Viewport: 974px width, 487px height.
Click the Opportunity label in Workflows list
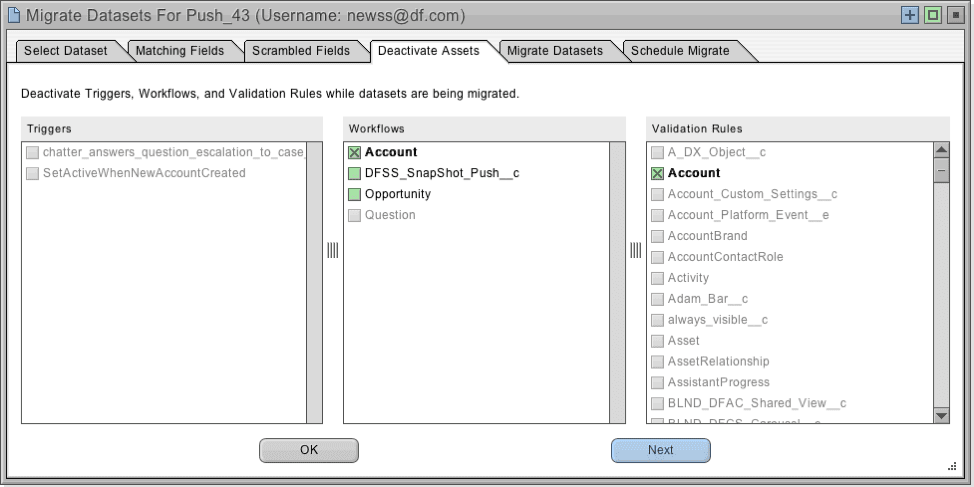coord(398,194)
